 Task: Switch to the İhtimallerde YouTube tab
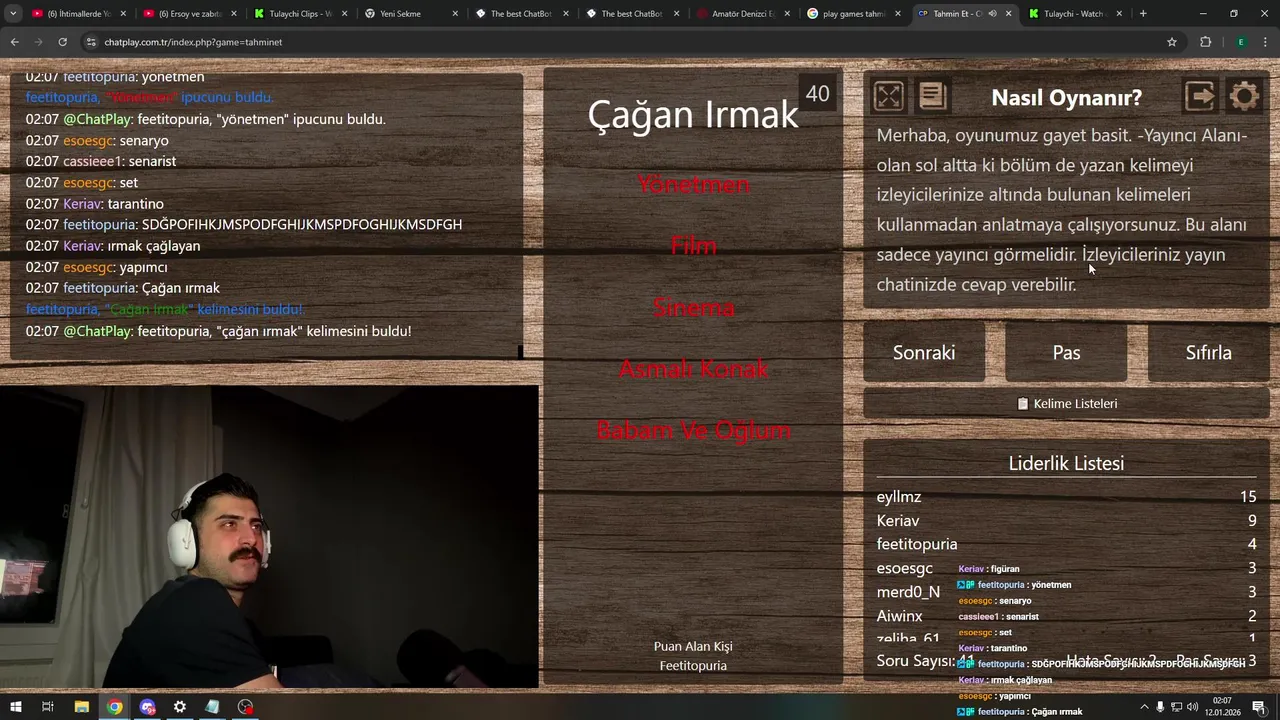pyautogui.click(x=78, y=14)
